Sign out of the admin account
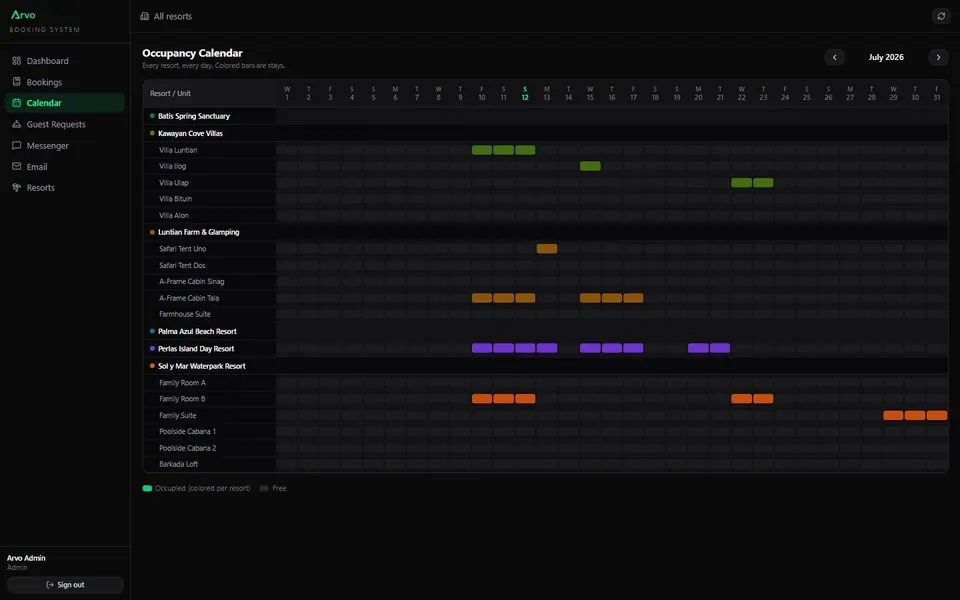This screenshot has width=960, height=600. [x=65, y=585]
